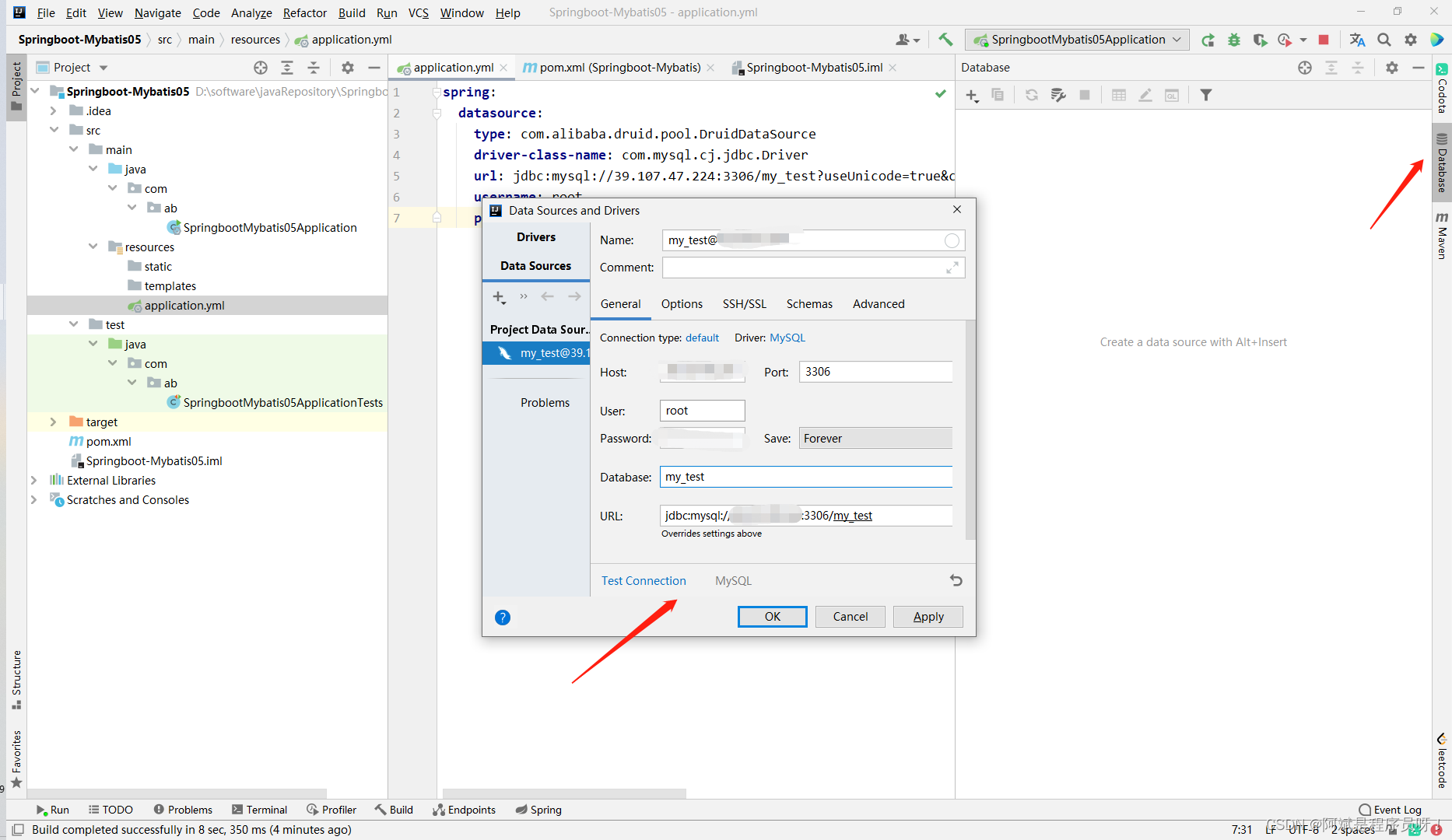
Task: Close the application.yml editor tab
Action: (x=504, y=68)
